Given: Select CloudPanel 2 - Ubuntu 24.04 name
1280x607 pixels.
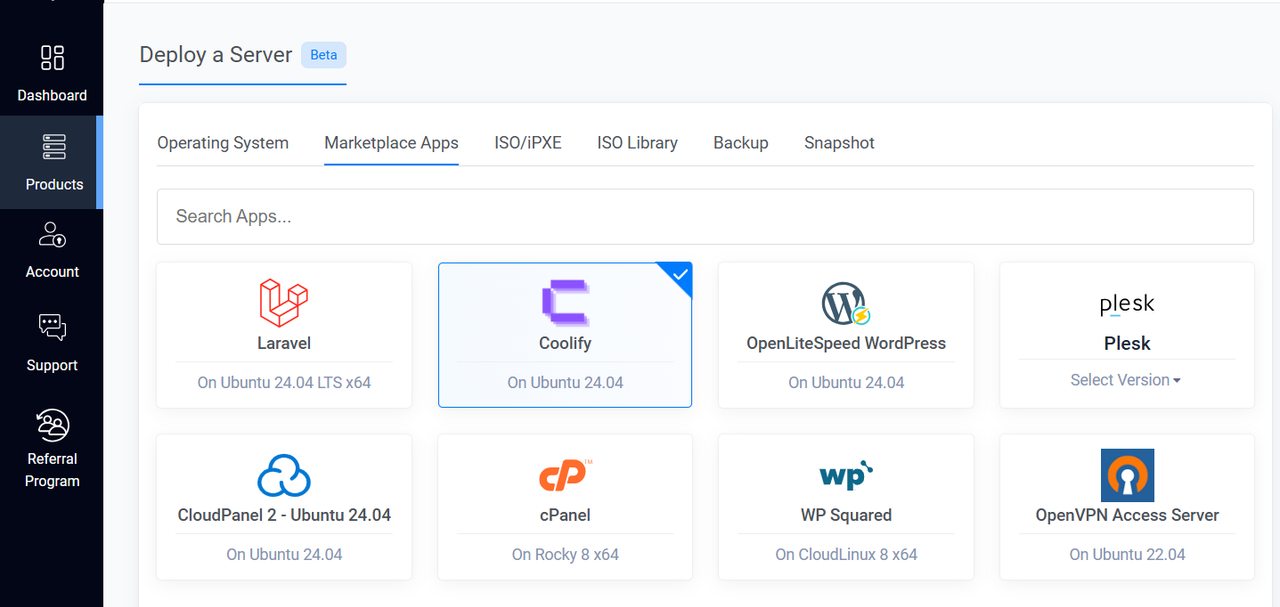Looking at the screenshot, I should pyautogui.click(x=284, y=515).
